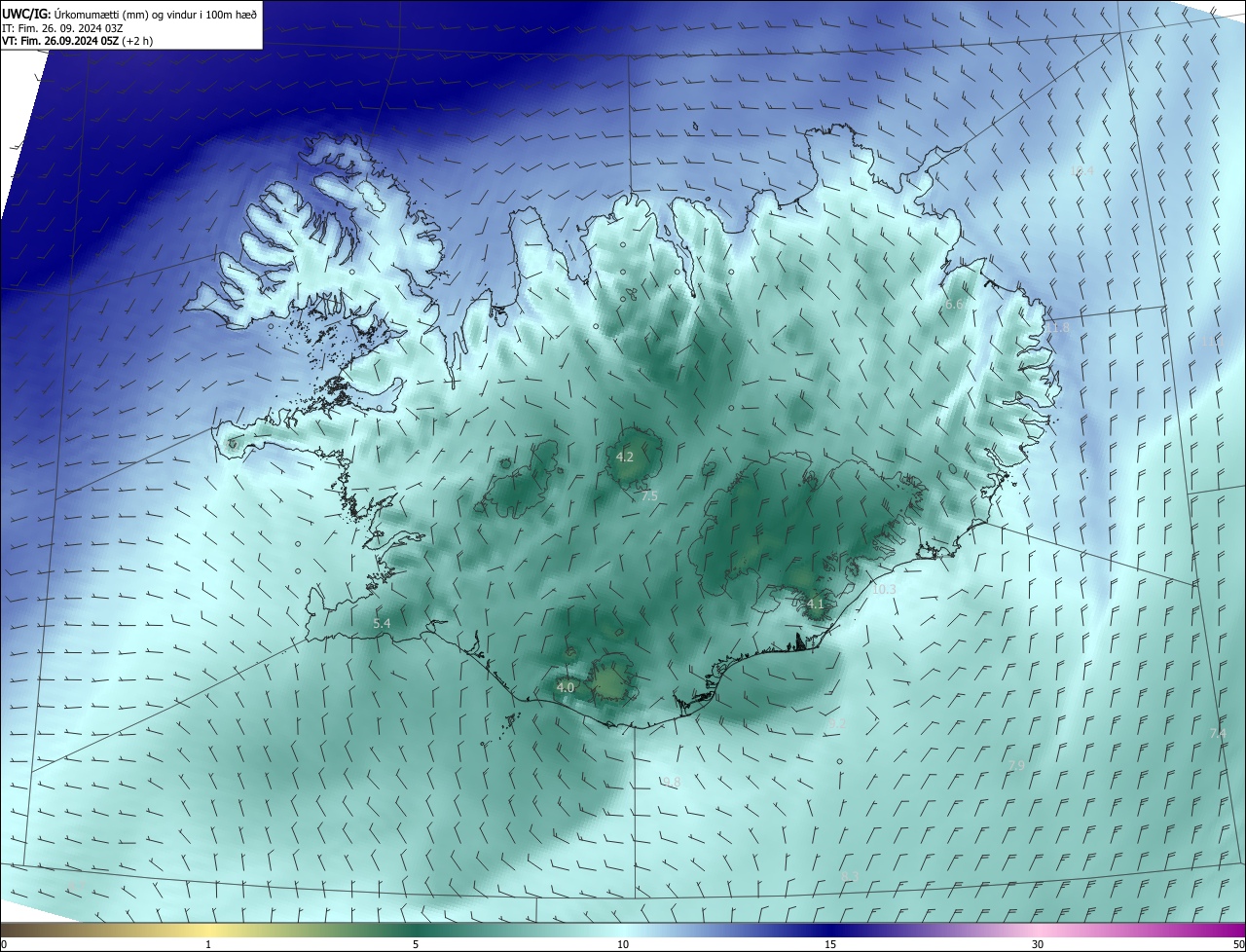
Task: Click the 10.3 value label
Action: coord(884,589)
